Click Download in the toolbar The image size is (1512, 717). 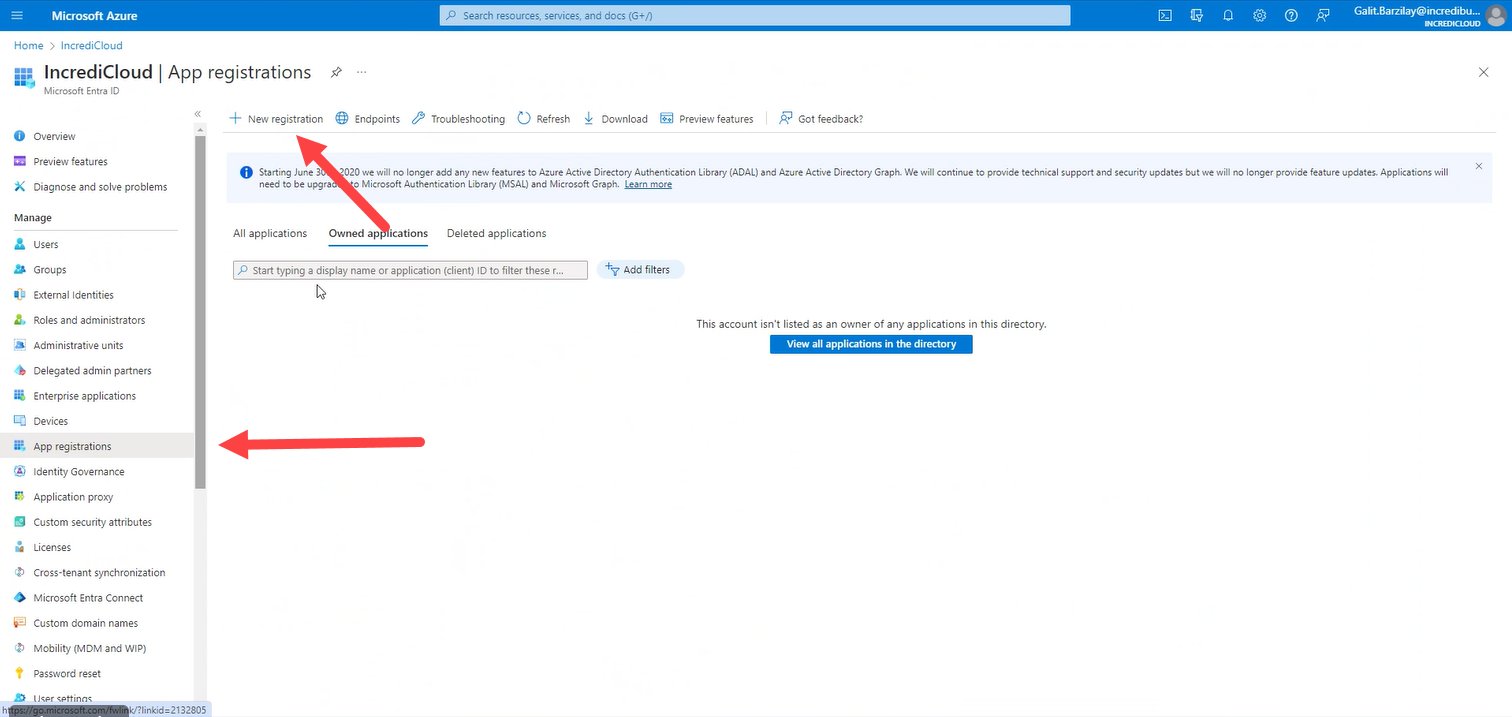[615, 118]
